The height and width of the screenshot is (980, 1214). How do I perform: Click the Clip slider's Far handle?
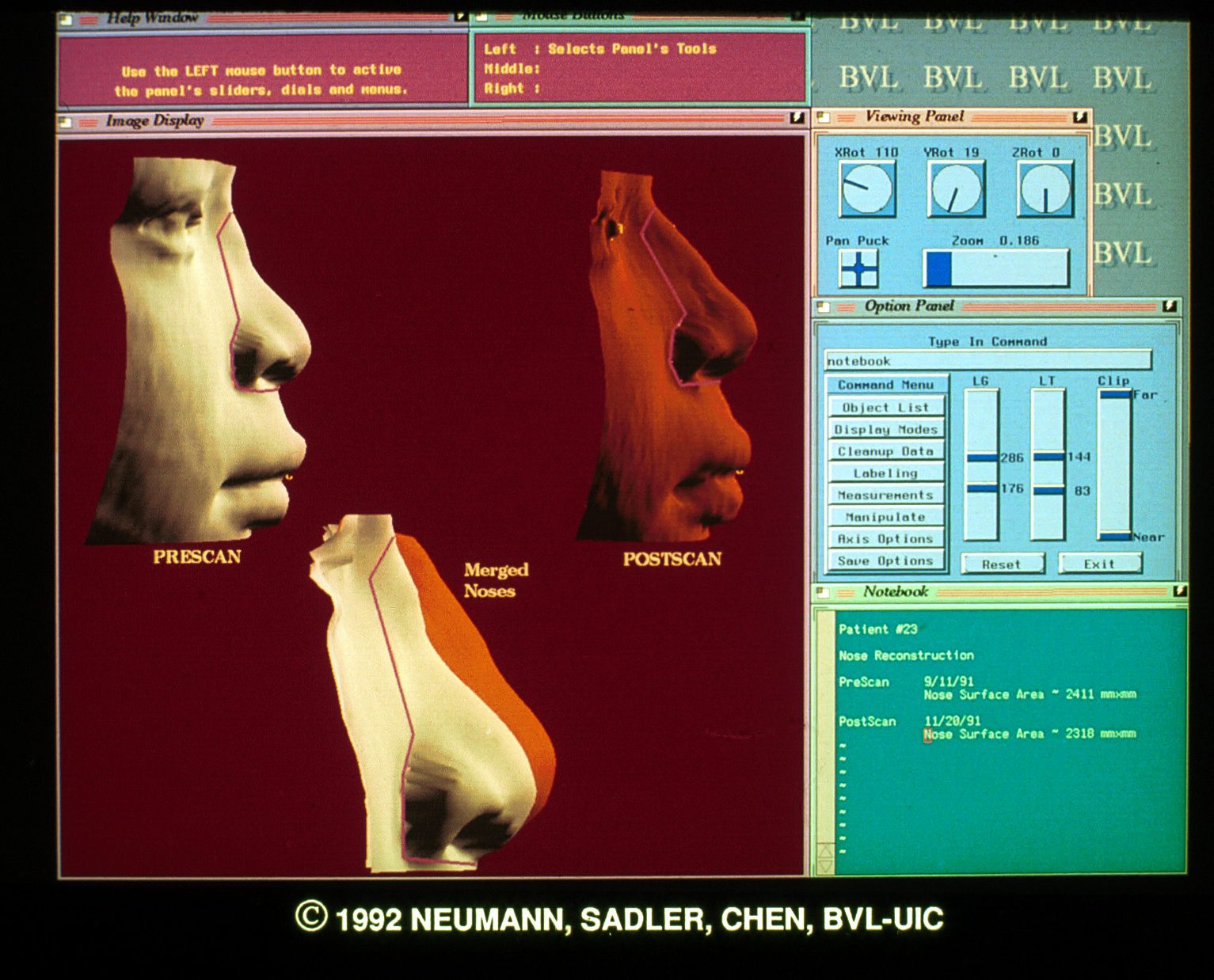click(x=1114, y=394)
